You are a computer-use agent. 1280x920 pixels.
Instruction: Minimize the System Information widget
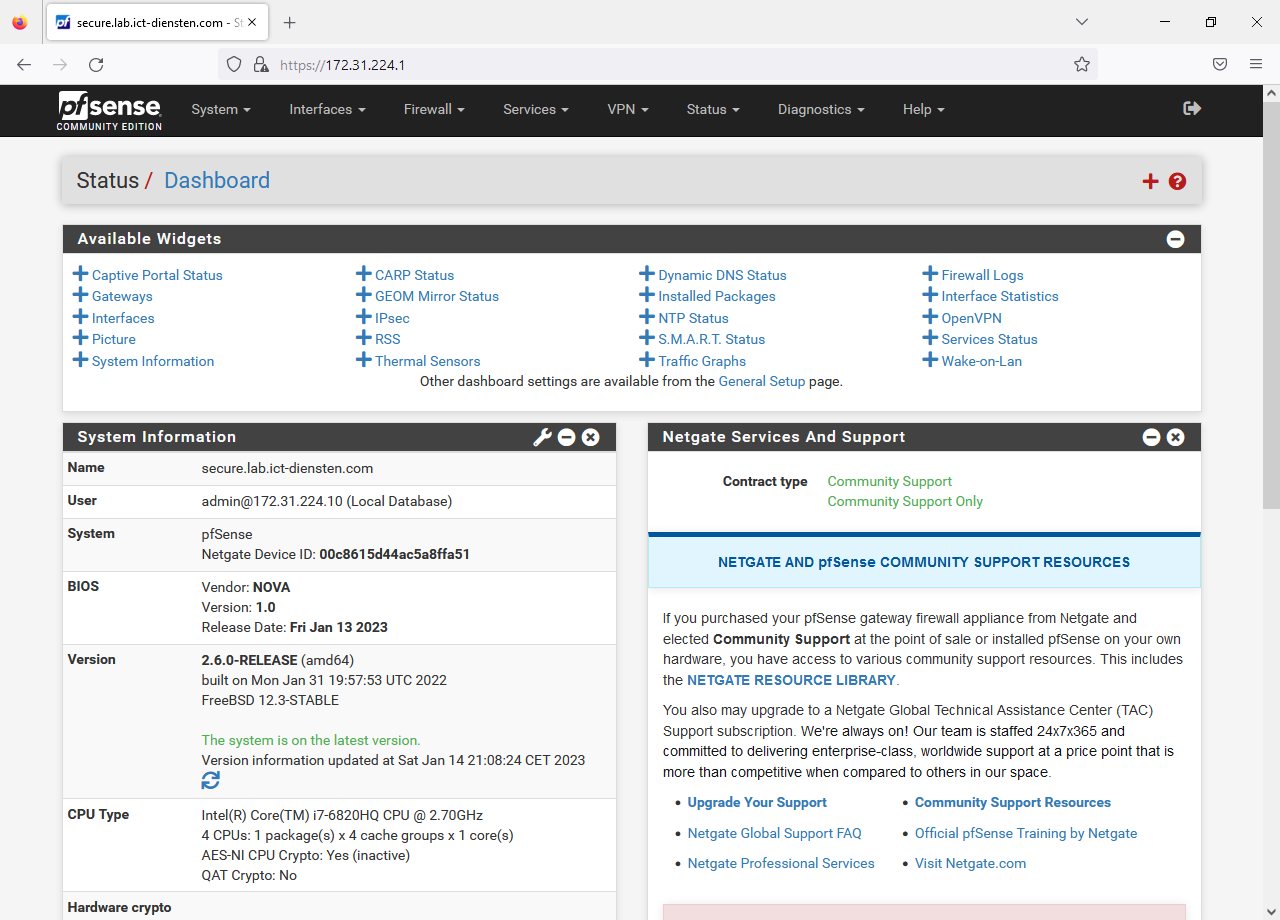(567, 437)
